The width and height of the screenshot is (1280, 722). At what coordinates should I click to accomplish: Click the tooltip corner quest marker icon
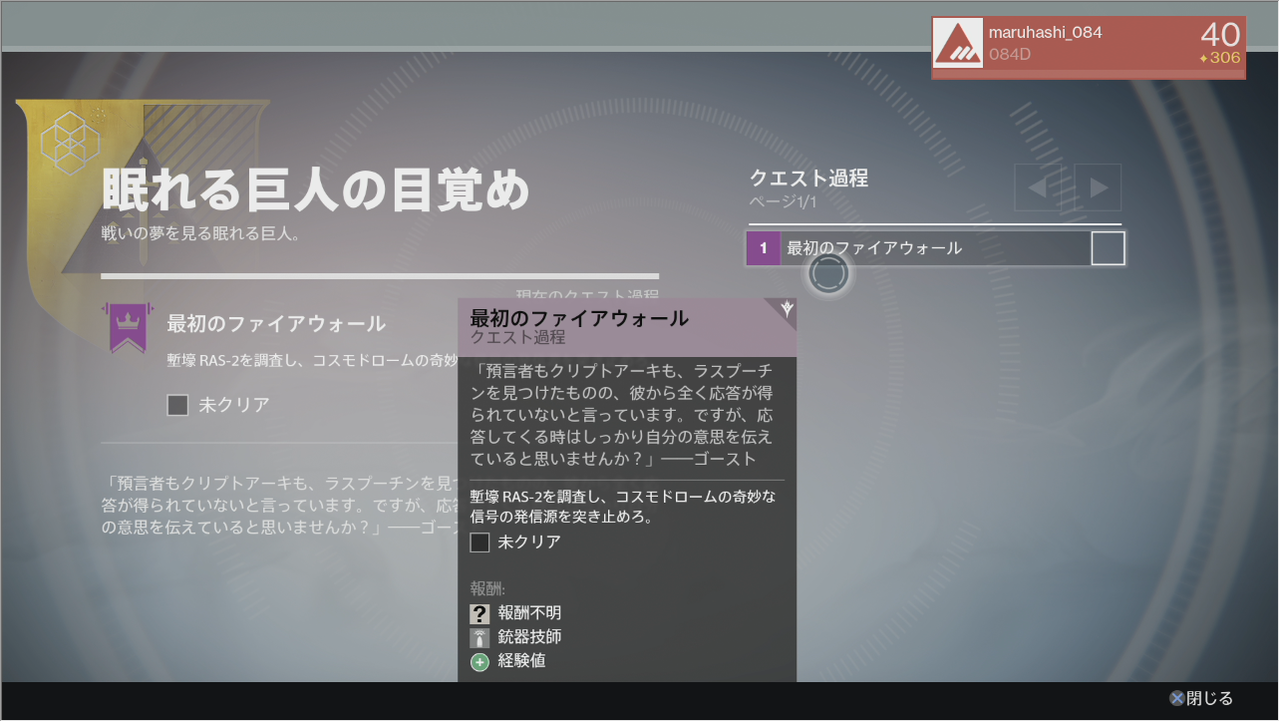[x=786, y=309]
